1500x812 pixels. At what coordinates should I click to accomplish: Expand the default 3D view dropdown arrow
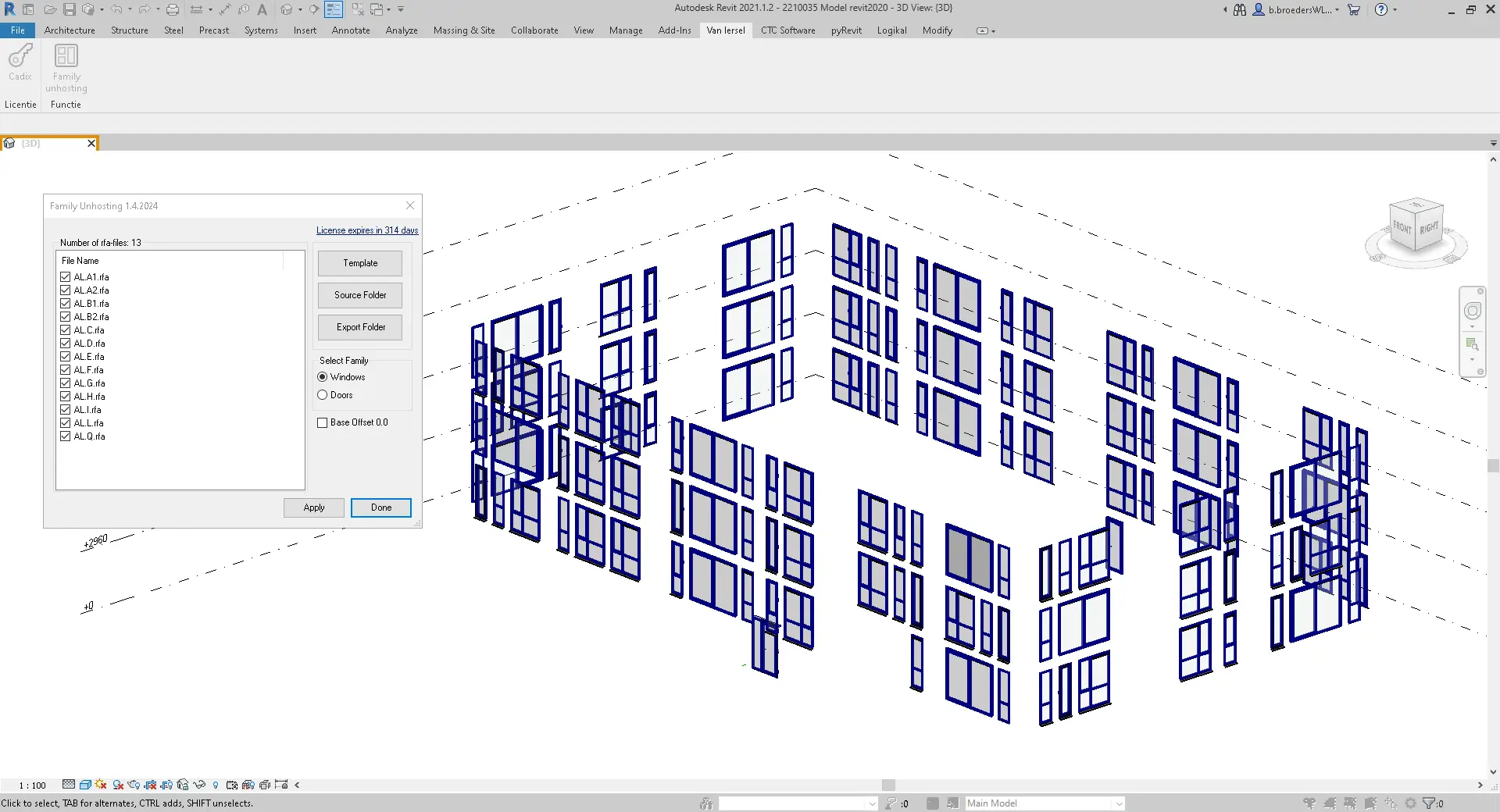[300, 10]
